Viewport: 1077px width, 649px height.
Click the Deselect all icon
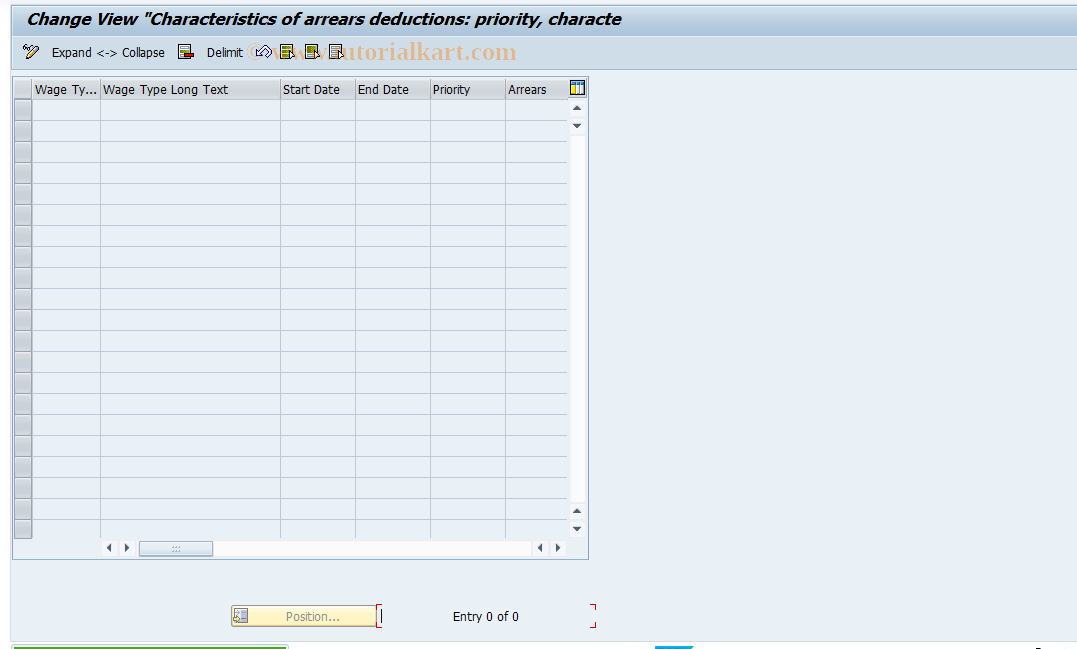(336, 52)
